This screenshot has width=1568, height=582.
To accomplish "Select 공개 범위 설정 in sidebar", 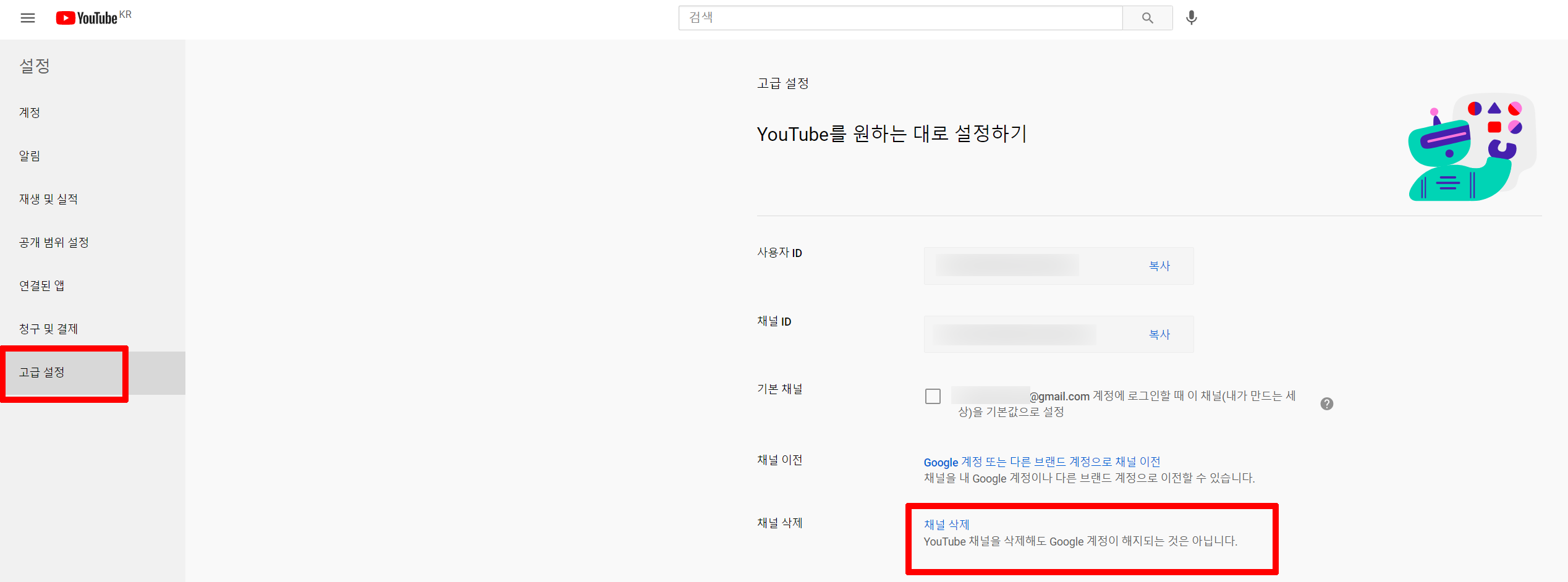I will point(93,242).
